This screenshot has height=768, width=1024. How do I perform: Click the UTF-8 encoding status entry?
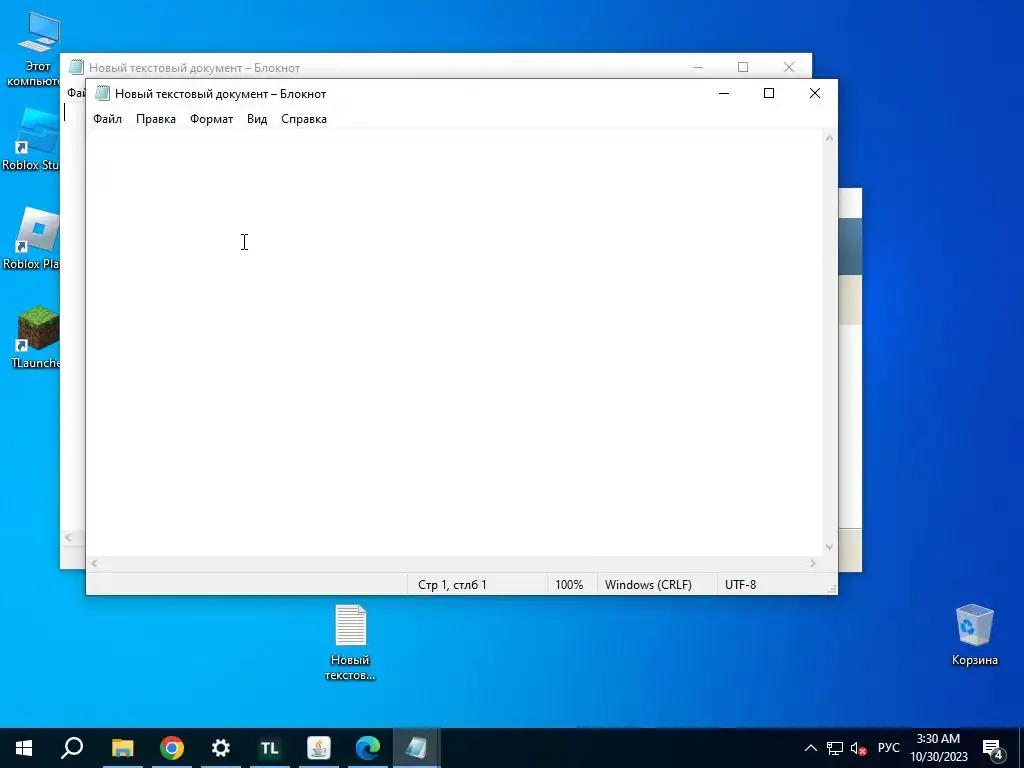click(740, 584)
